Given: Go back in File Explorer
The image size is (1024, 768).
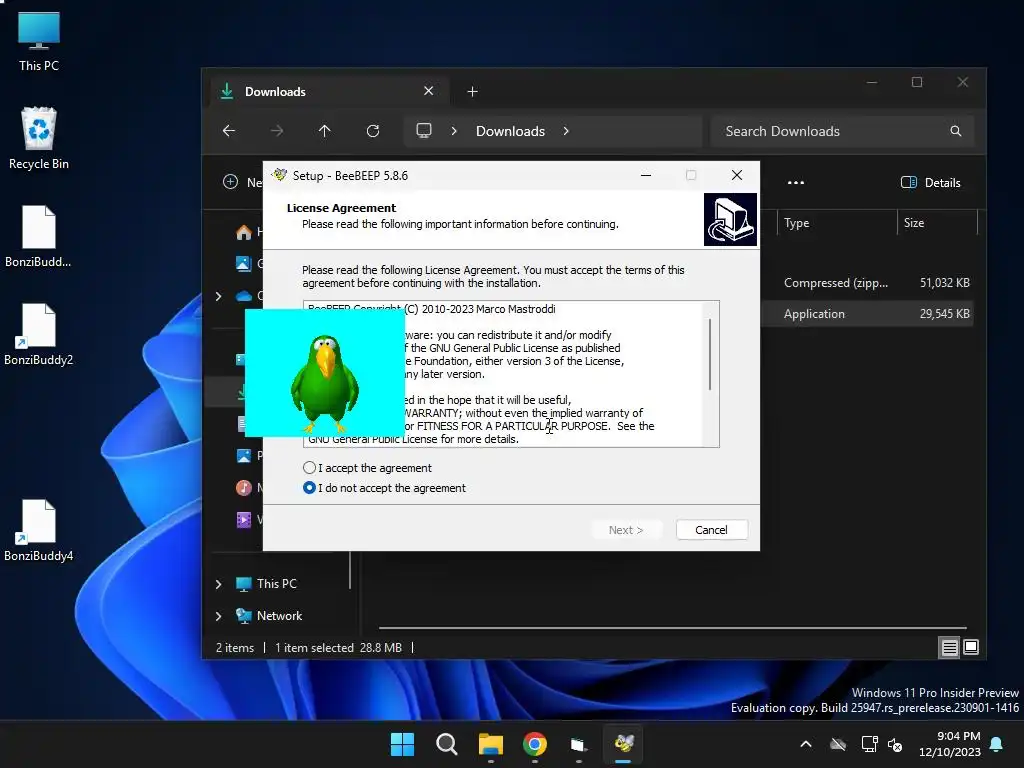Looking at the screenshot, I should point(229,131).
